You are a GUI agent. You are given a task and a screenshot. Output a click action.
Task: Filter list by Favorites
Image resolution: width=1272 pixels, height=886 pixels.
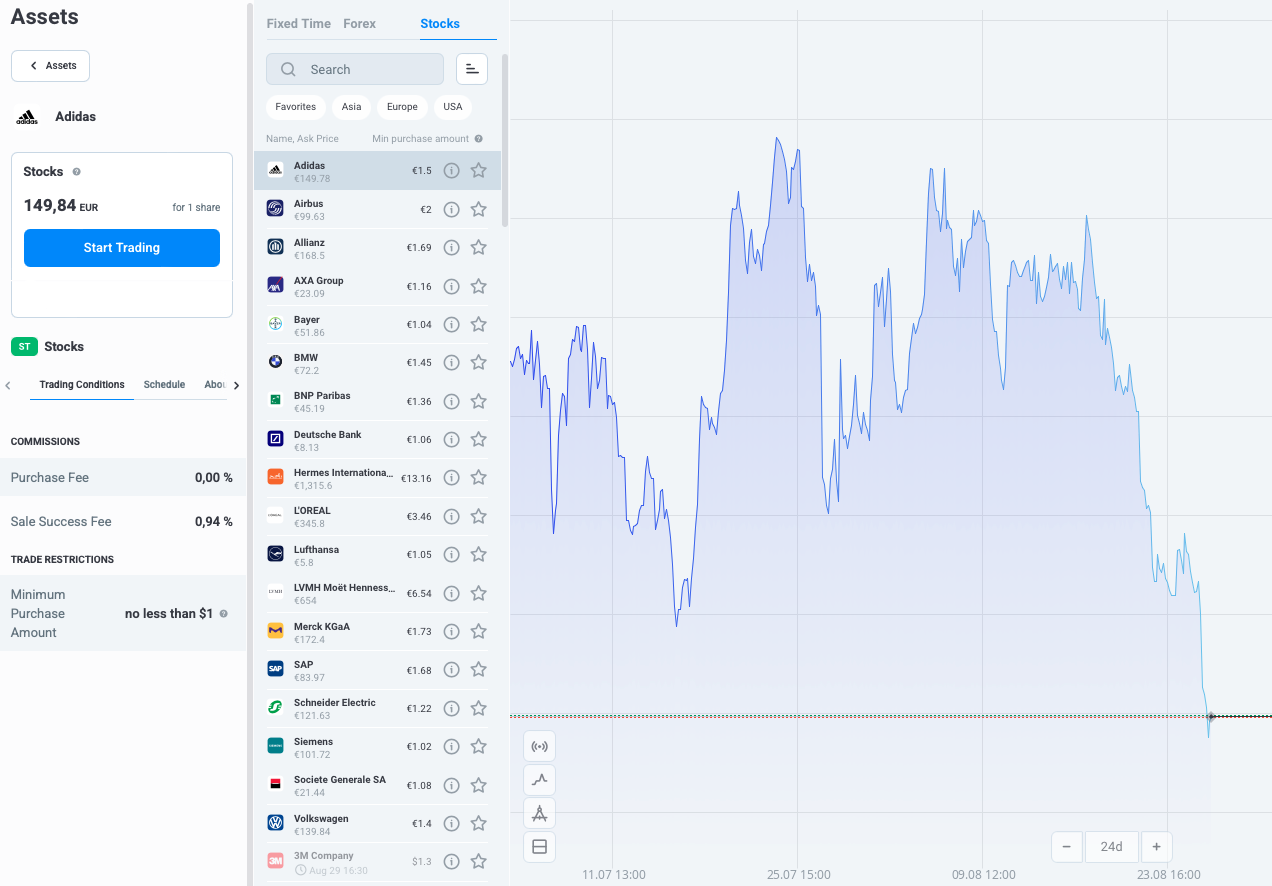point(295,107)
